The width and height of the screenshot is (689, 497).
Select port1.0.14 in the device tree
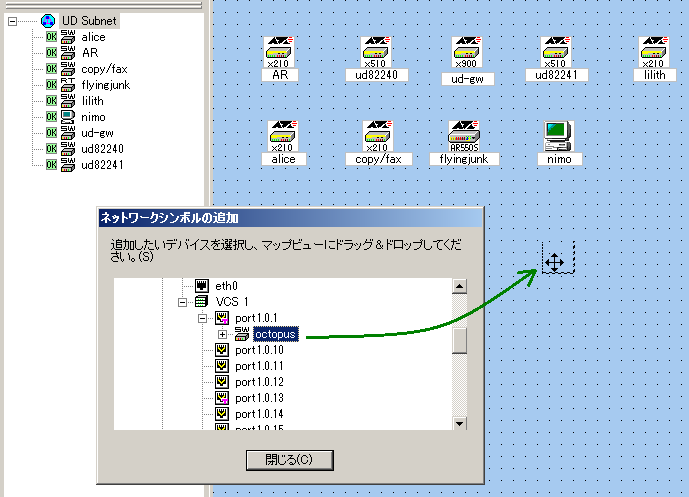(259, 414)
